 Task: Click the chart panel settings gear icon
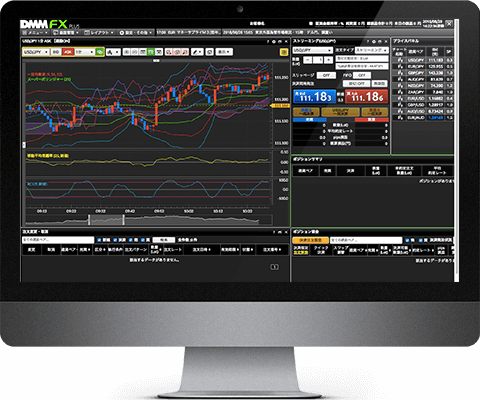coord(274,42)
